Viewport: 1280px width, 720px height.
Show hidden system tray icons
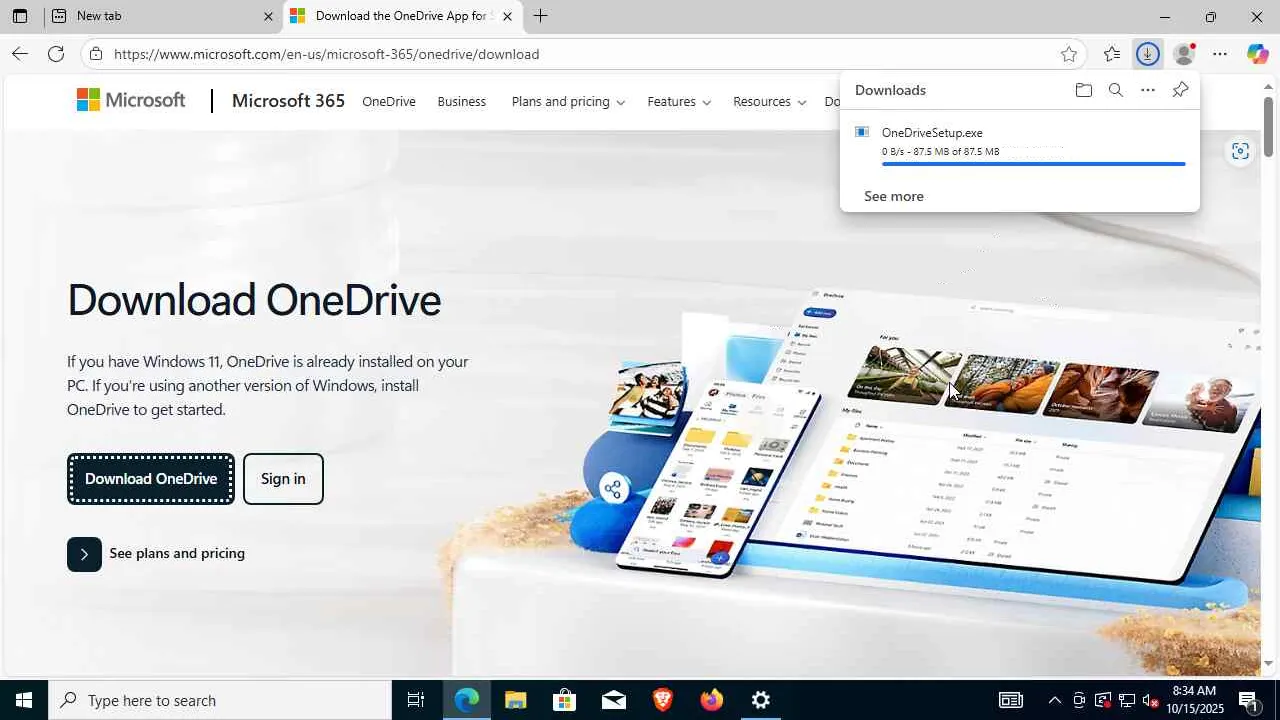click(1054, 700)
